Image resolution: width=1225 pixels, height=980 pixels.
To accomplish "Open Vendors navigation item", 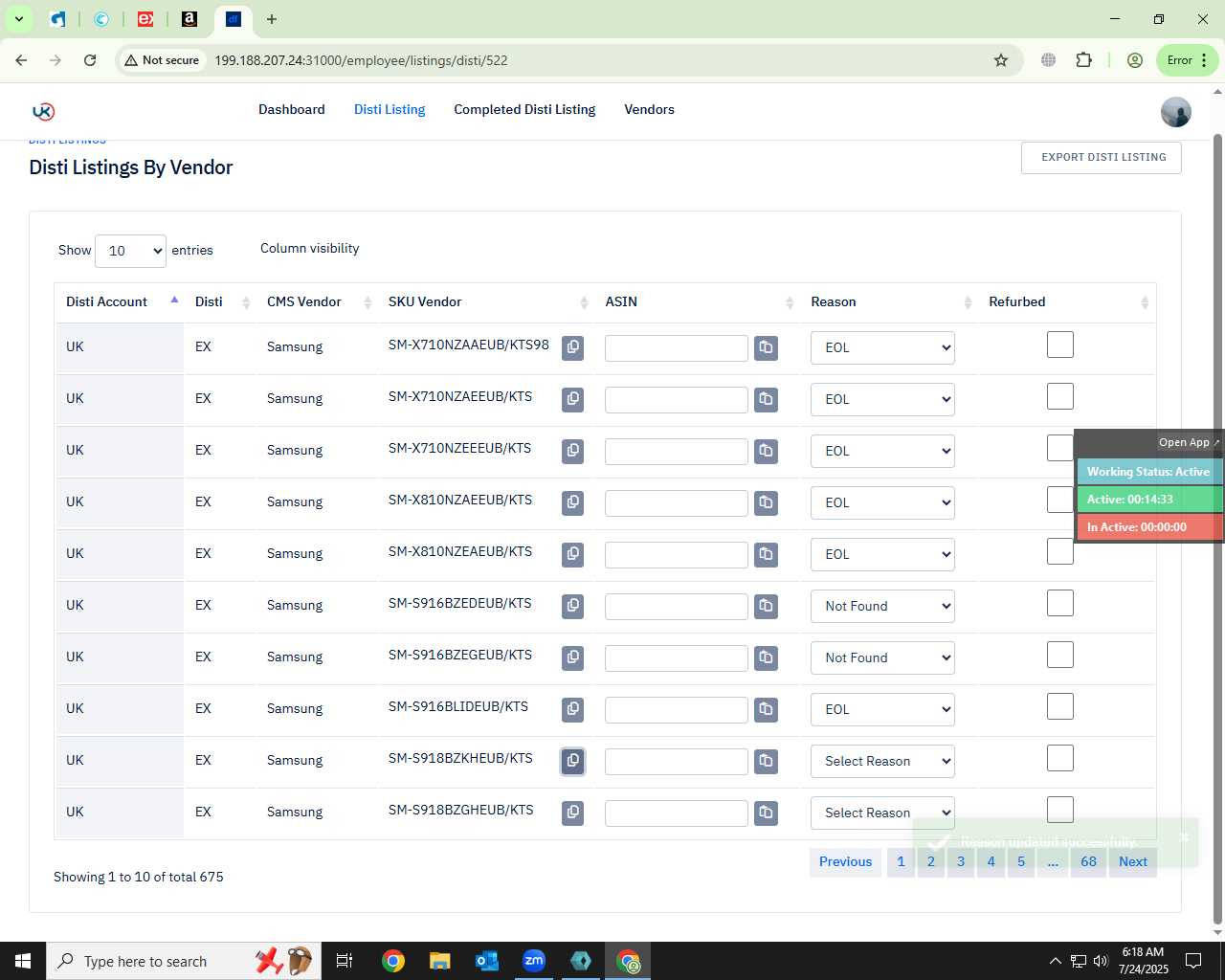I will [649, 109].
